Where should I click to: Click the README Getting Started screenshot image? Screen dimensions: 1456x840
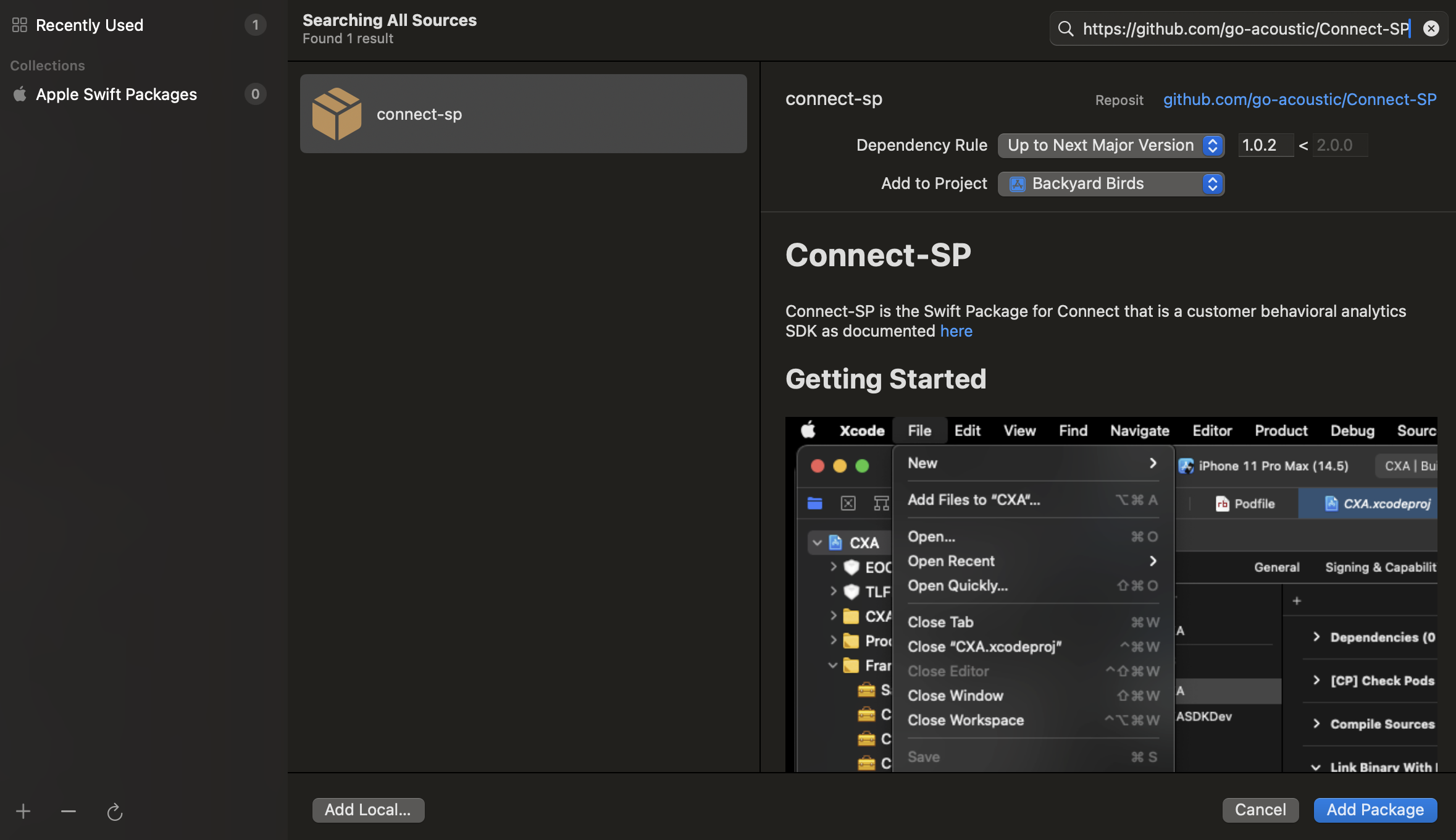point(1111,594)
